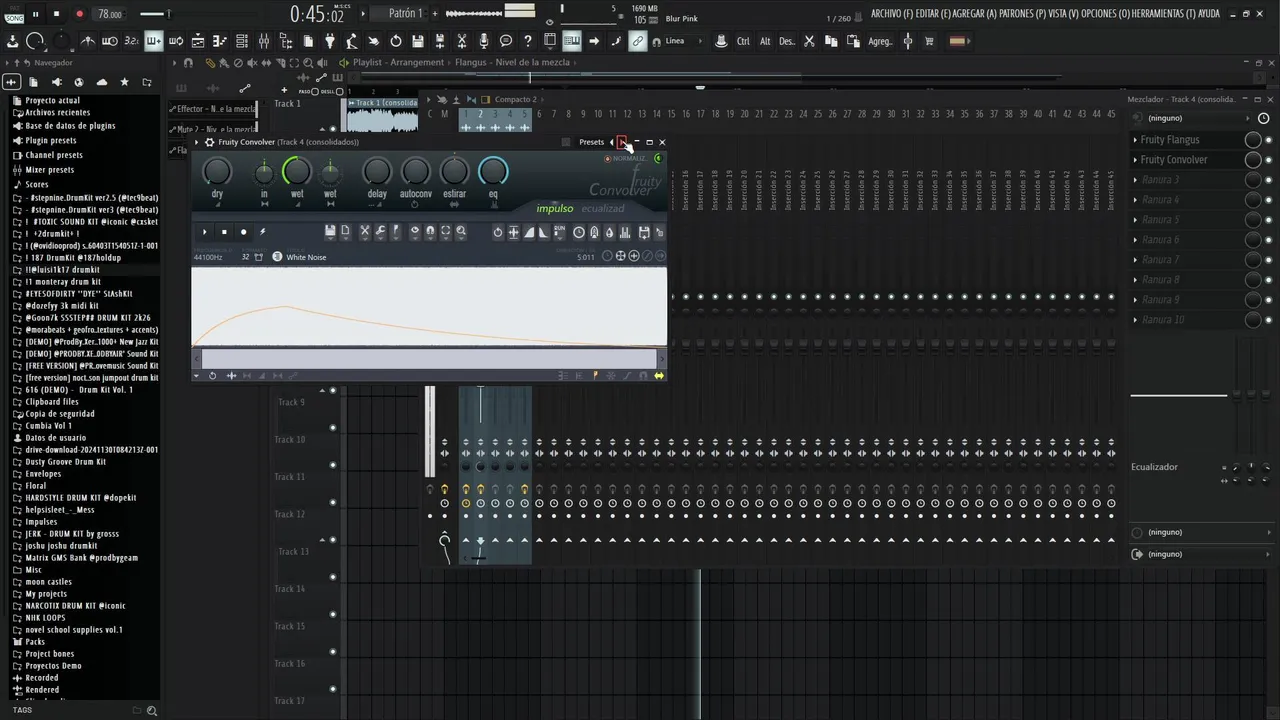Search the browser with magnifier icon
The image size is (1280, 720).
(152, 711)
